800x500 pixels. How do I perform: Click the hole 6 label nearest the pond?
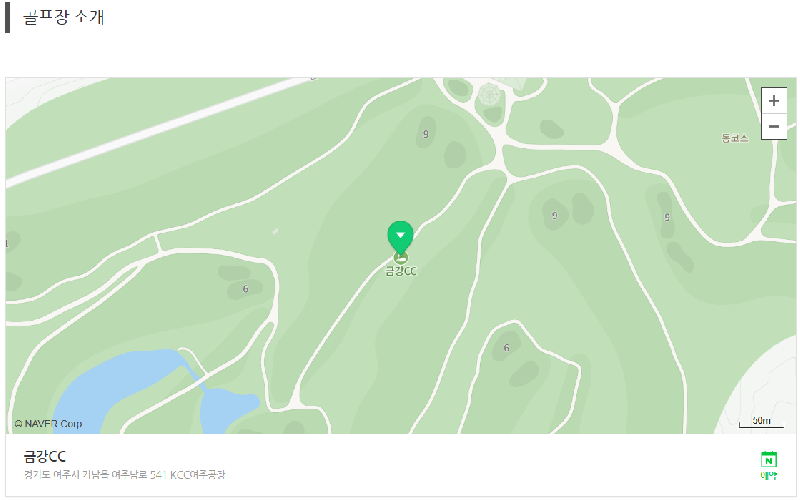pyautogui.click(x=245, y=289)
